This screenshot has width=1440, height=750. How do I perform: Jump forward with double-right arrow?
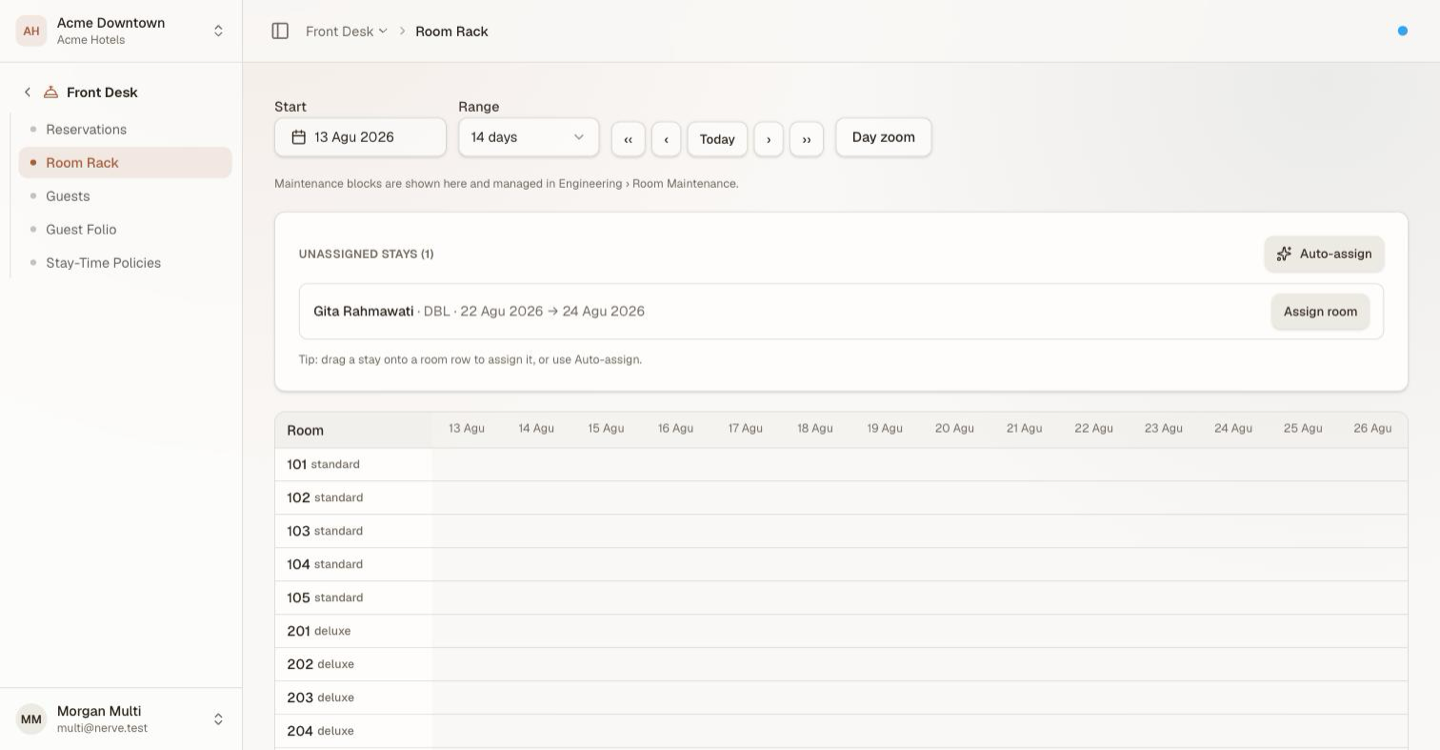(x=806, y=139)
